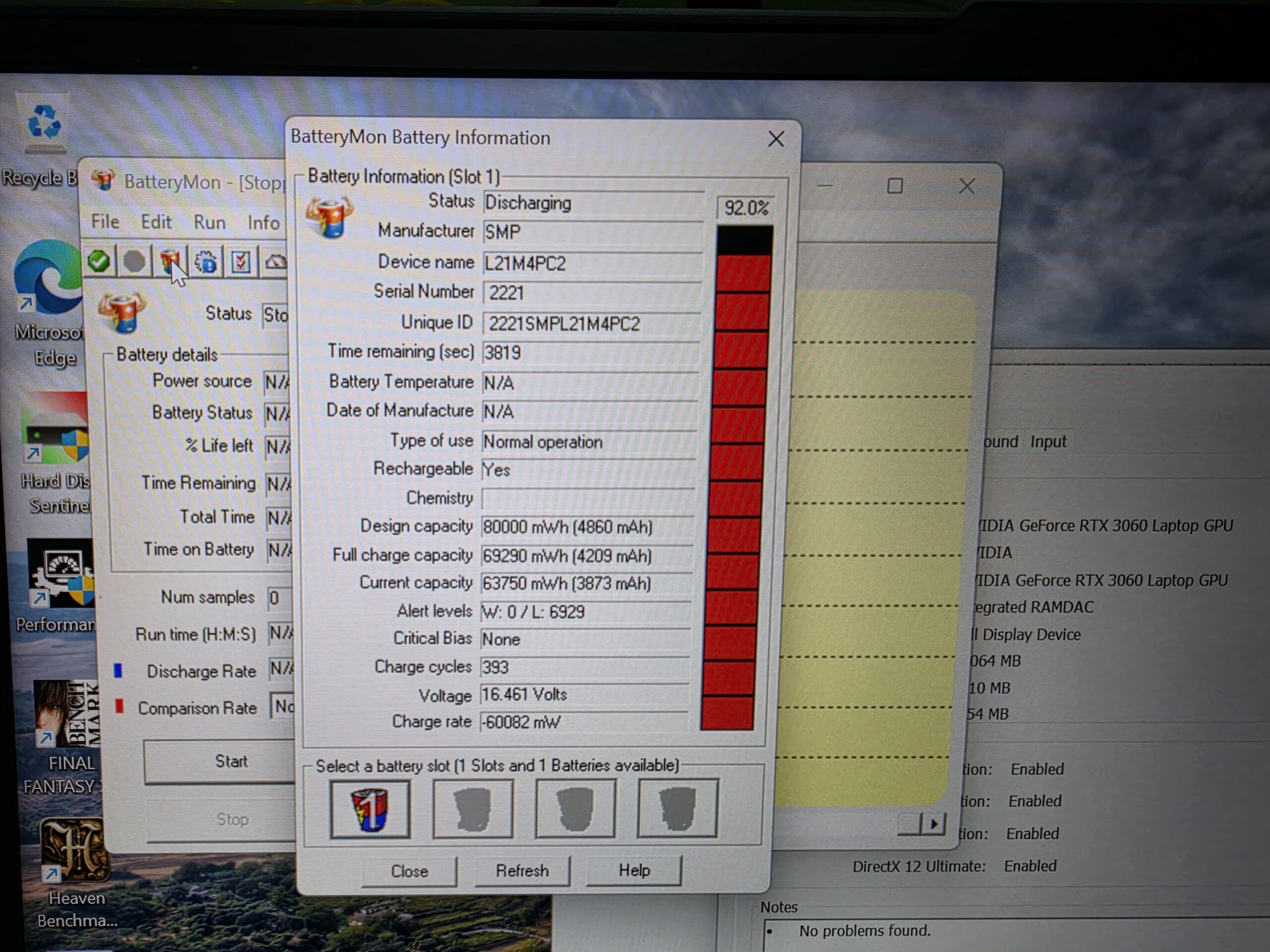This screenshot has width=1270, height=952.
Task: Click the Device name field L21M4PC2
Action: tap(592, 263)
